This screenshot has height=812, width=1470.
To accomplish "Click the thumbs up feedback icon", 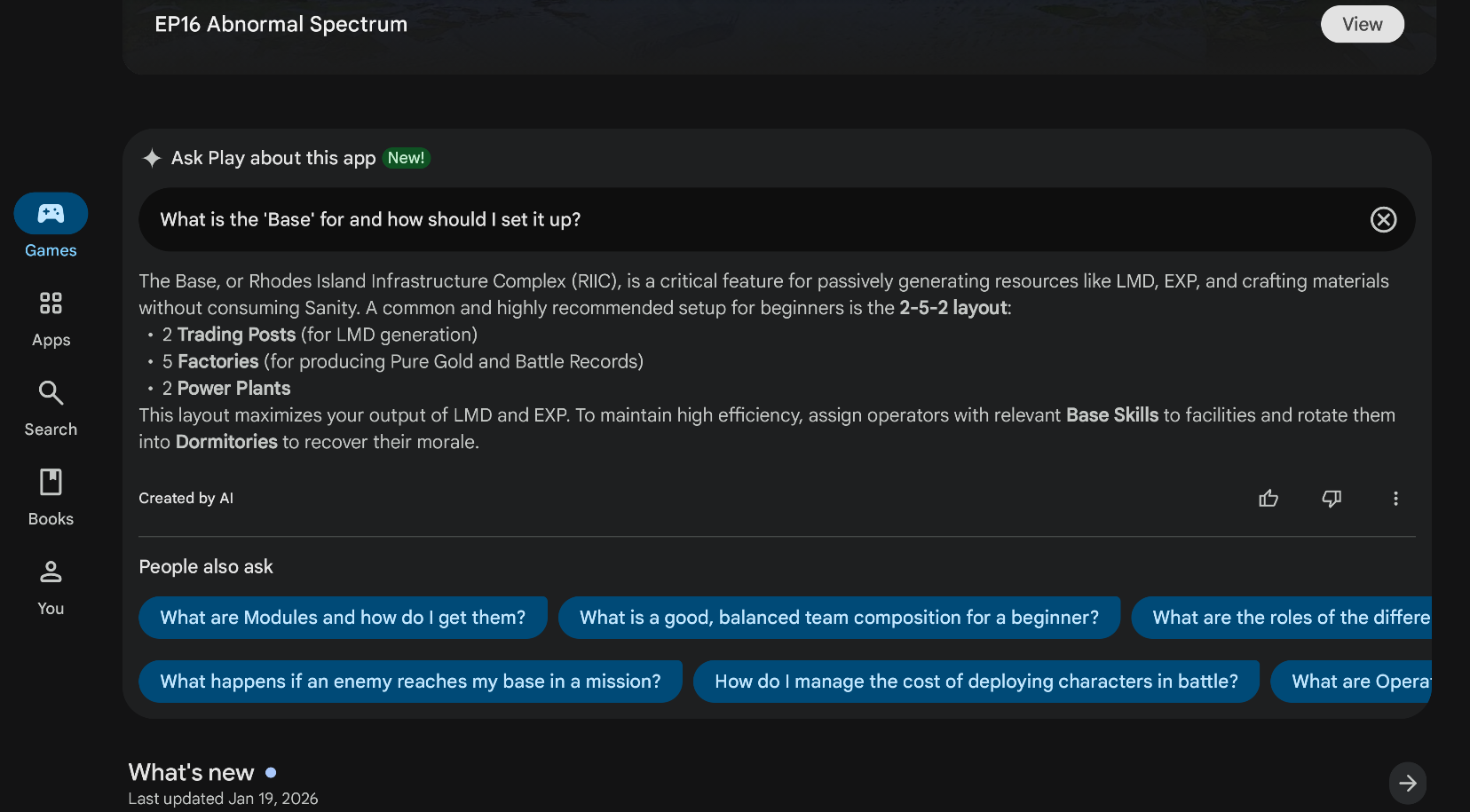I will click(1268, 499).
